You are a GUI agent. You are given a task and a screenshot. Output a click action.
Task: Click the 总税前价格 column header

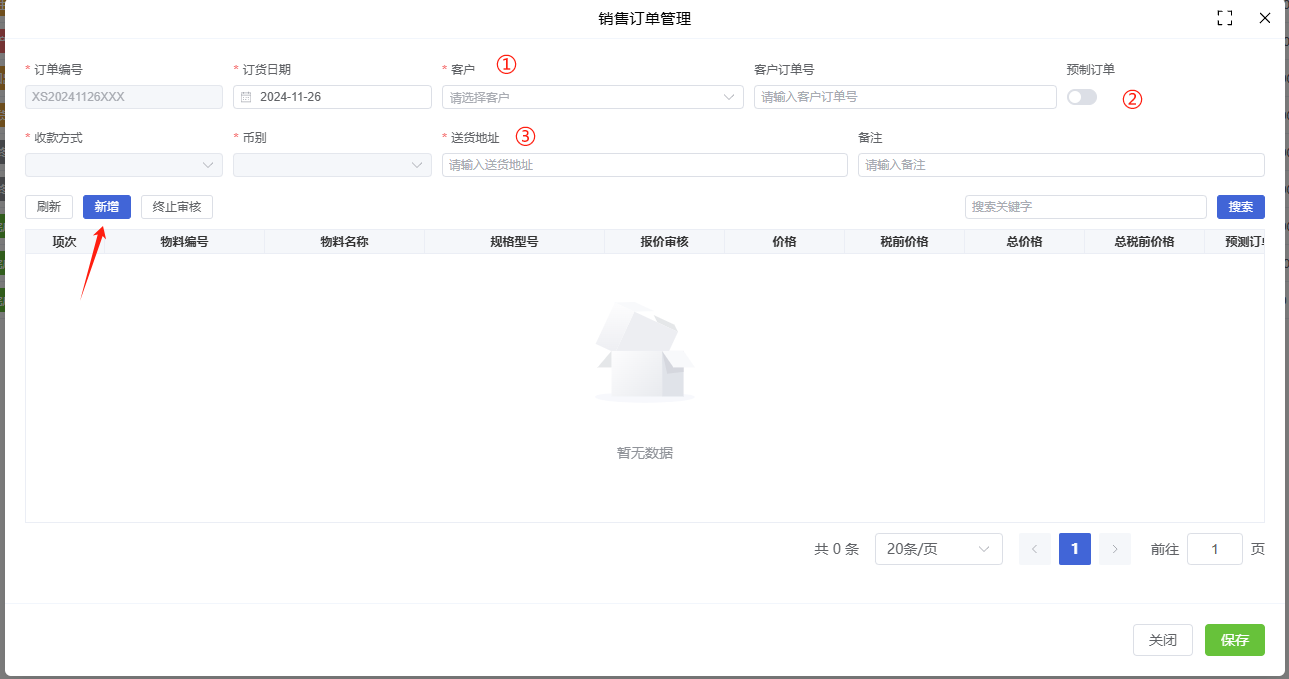point(1145,242)
